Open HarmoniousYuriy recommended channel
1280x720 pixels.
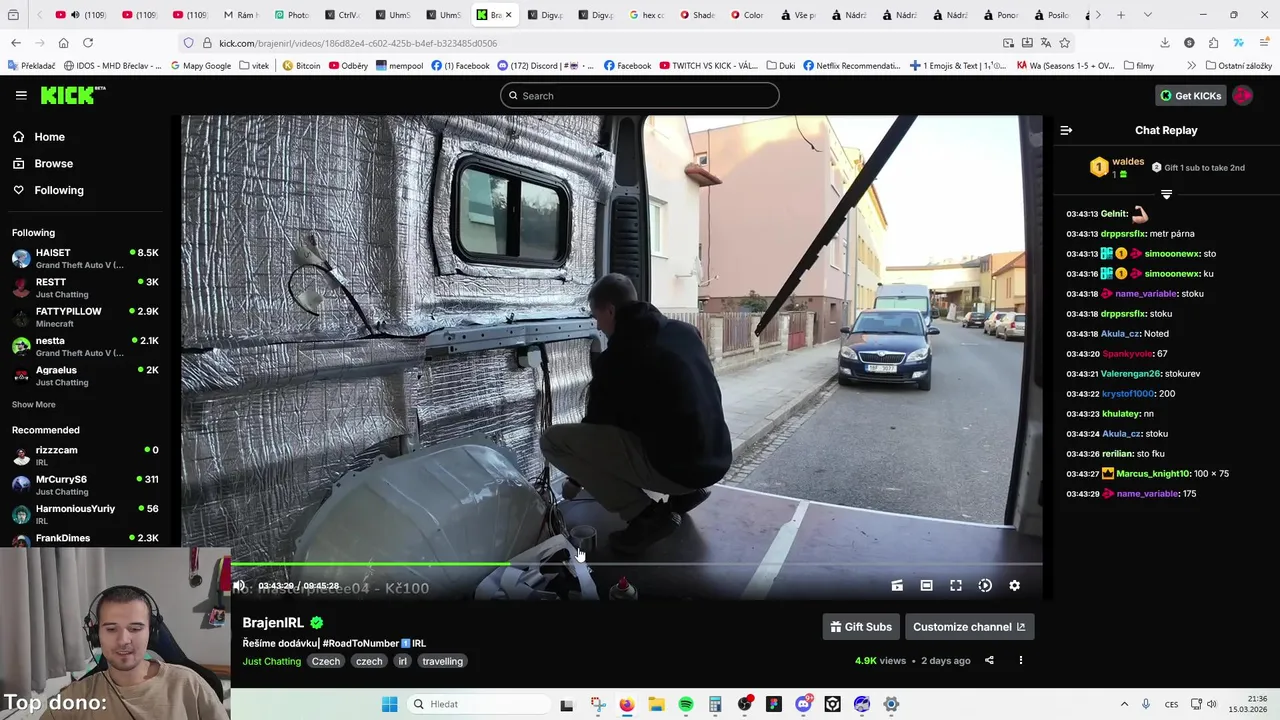85,514
